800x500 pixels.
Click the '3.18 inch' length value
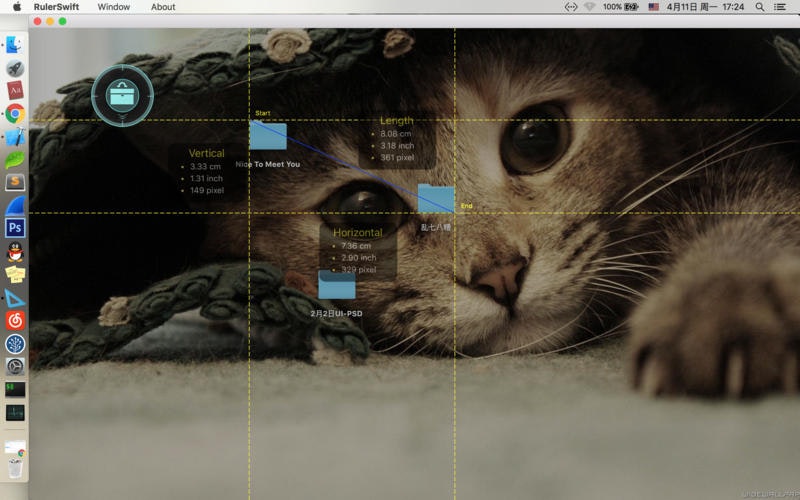[397, 145]
